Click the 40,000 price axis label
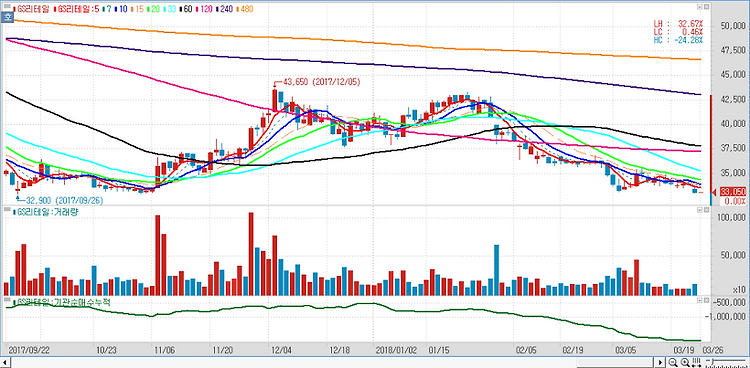This screenshot has height=368, width=750. coord(733,124)
